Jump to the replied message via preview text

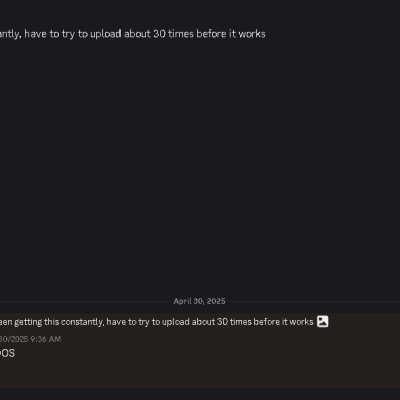point(157,322)
